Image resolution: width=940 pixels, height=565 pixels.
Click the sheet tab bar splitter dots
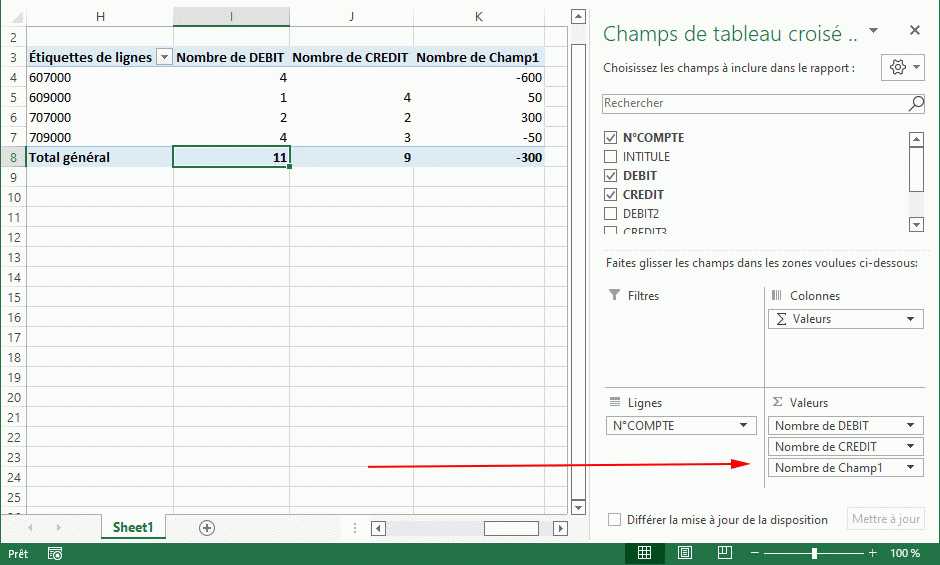click(x=355, y=528)
